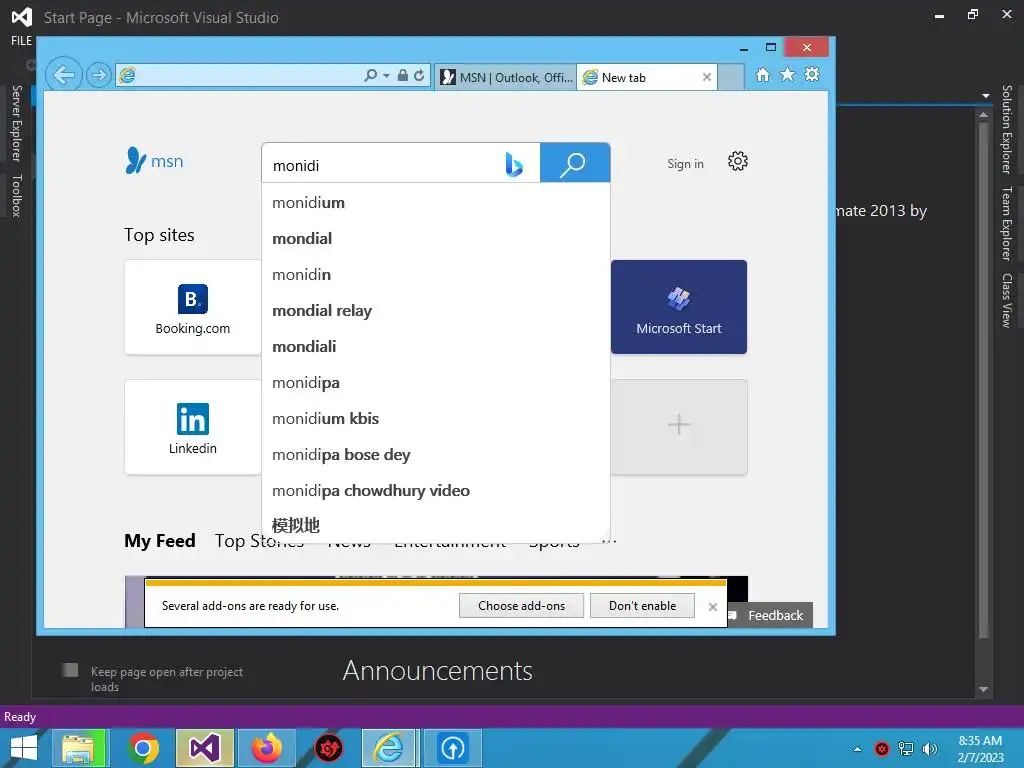Switch to Internet Explorer taskbar icon
Image resolution: width=1024 pixels, height=768 pixels.
(x=390, y=748)
